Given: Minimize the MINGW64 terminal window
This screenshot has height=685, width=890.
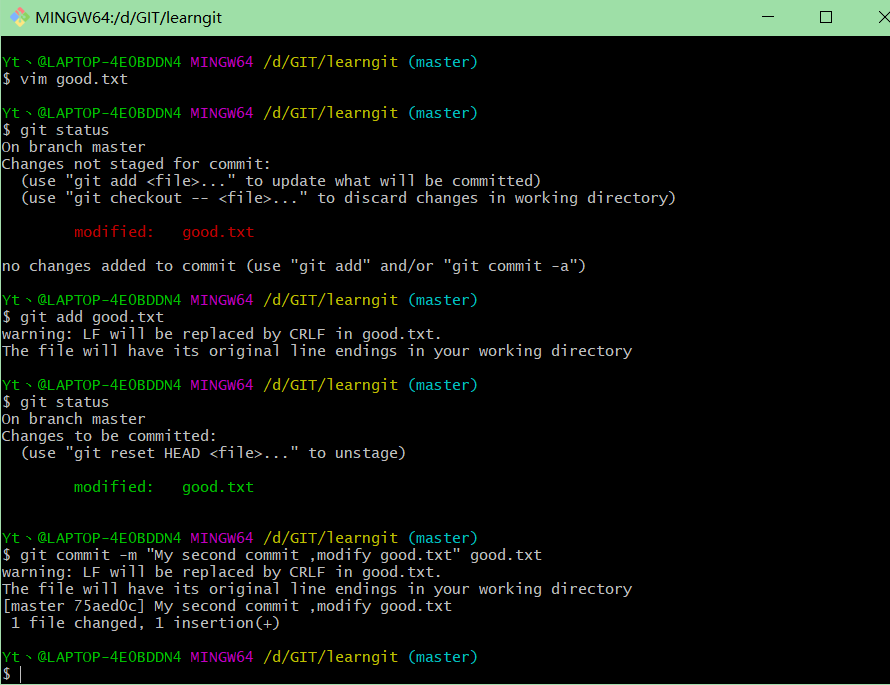Looking at the screenshot, I should coord(768,17).
